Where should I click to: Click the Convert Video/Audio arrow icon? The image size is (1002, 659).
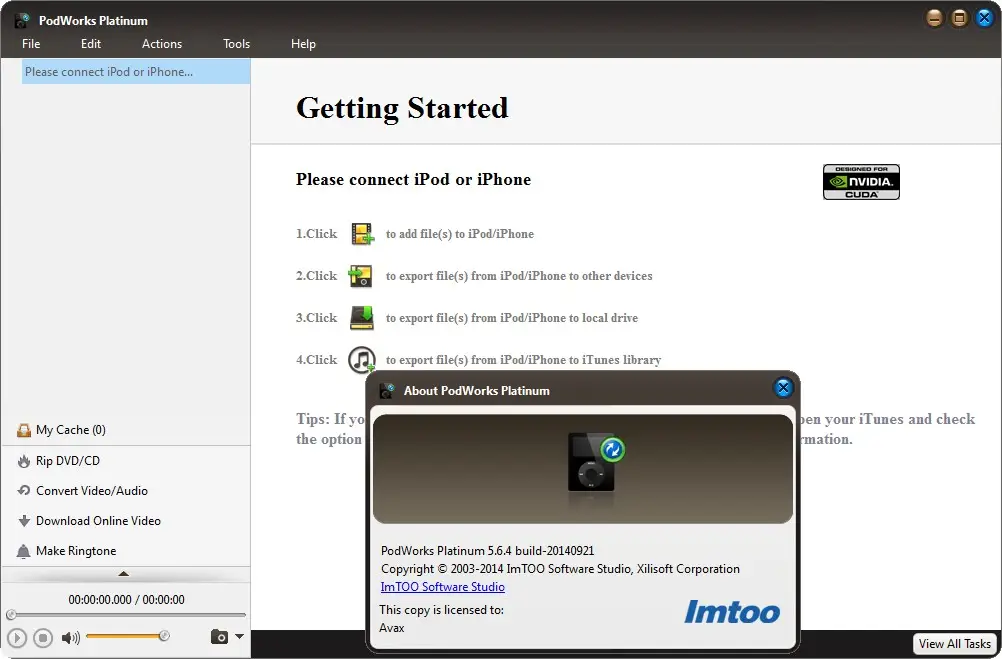[x=24, y=490]
